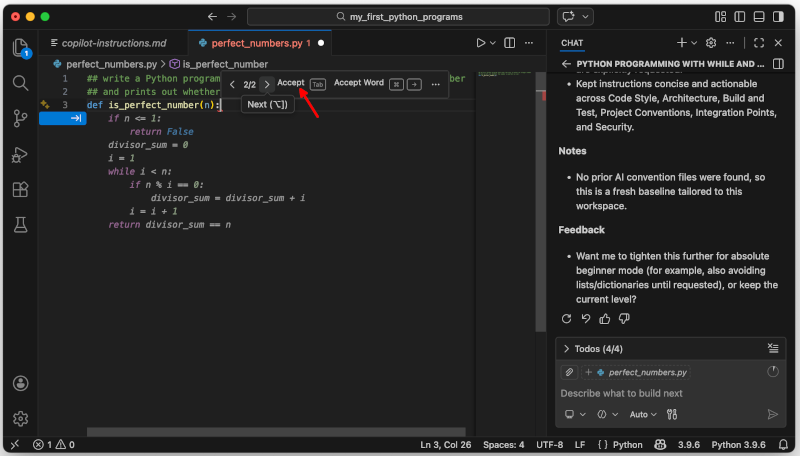Click the thumbs down feedback icon

624,318
